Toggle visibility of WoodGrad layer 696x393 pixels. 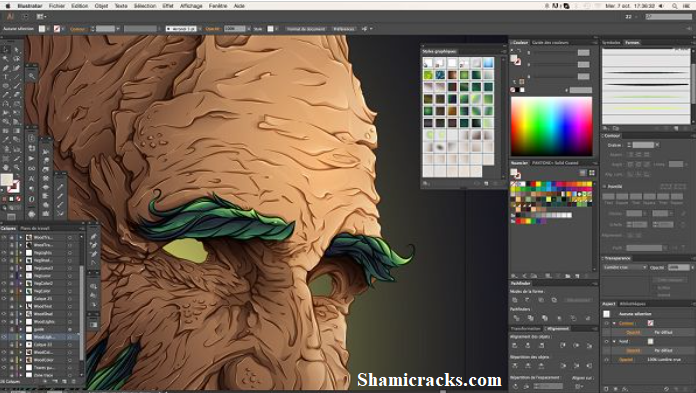(x=4, y=314)
